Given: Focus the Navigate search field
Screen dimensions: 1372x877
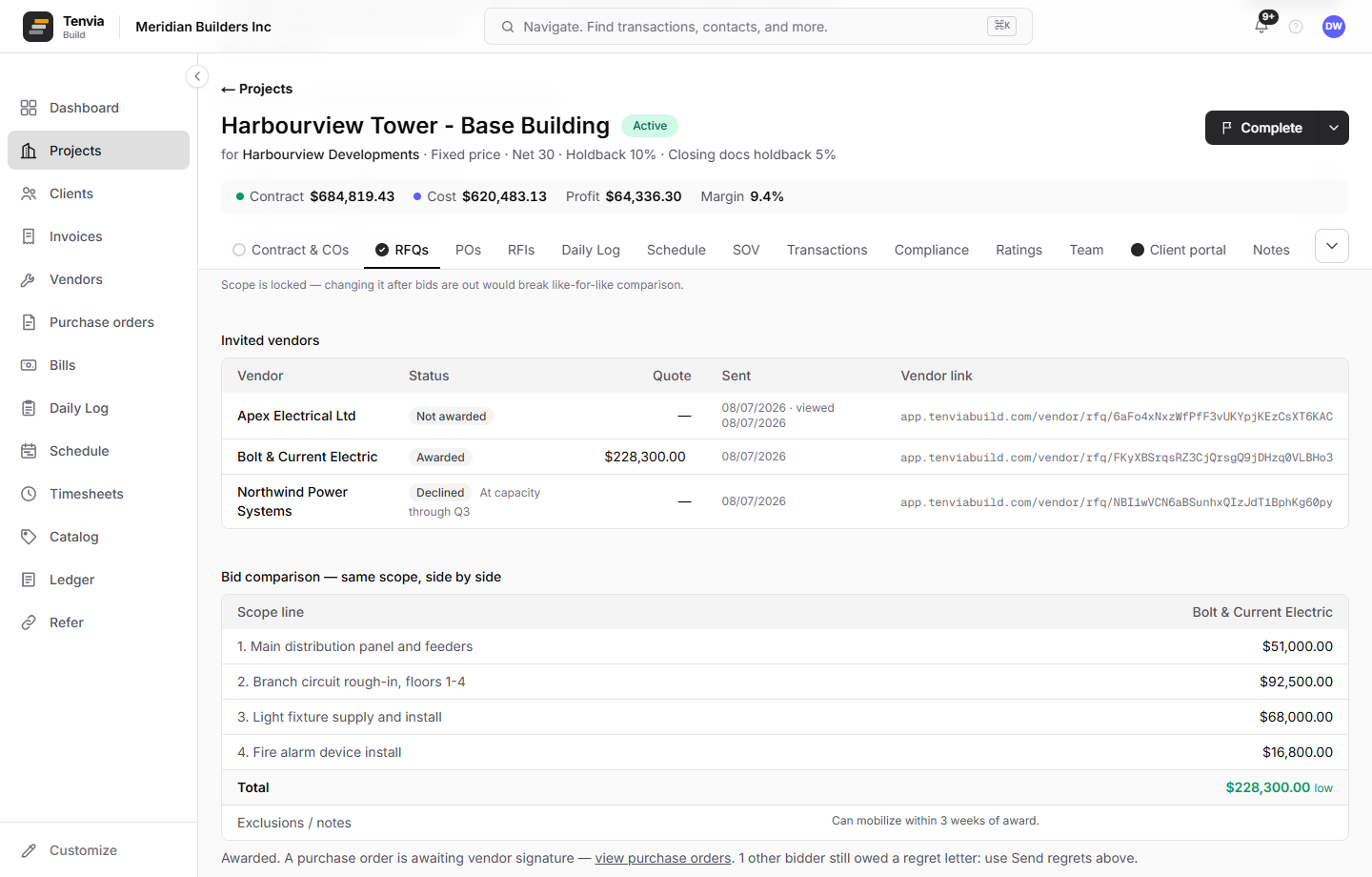Looking at the screenshot, I should (x=758, y=27).
